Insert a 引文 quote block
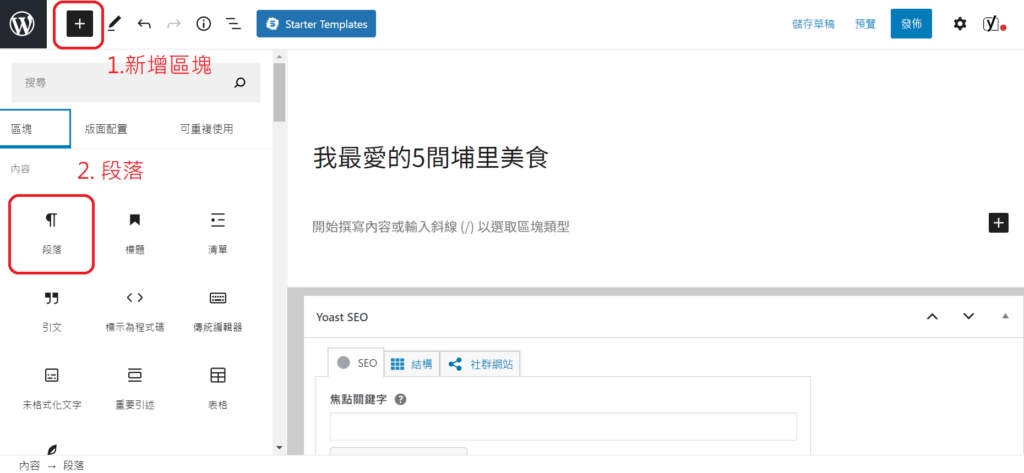 52,312
